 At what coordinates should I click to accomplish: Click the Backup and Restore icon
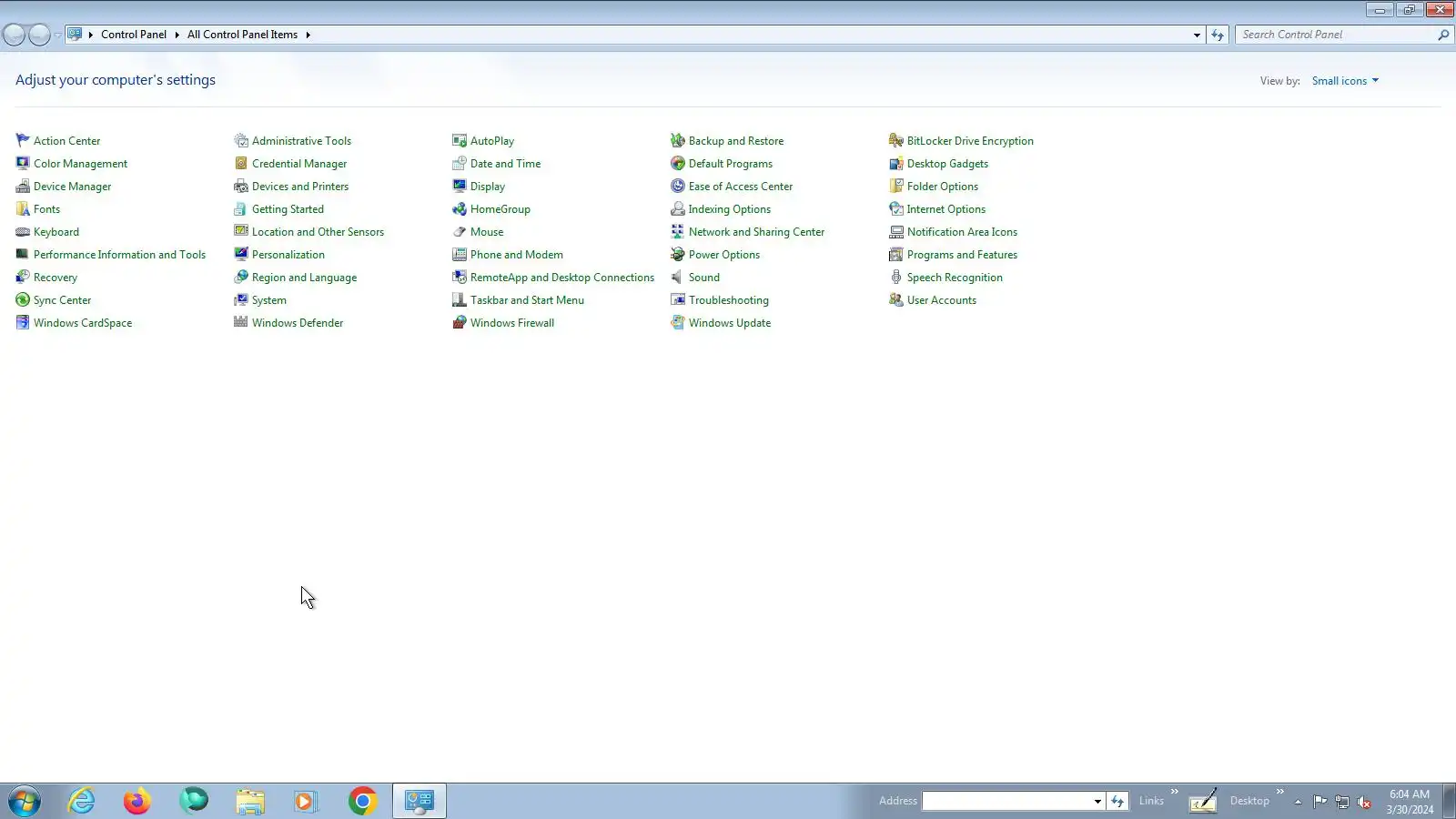pyautogui.click(x=678, y=140)
